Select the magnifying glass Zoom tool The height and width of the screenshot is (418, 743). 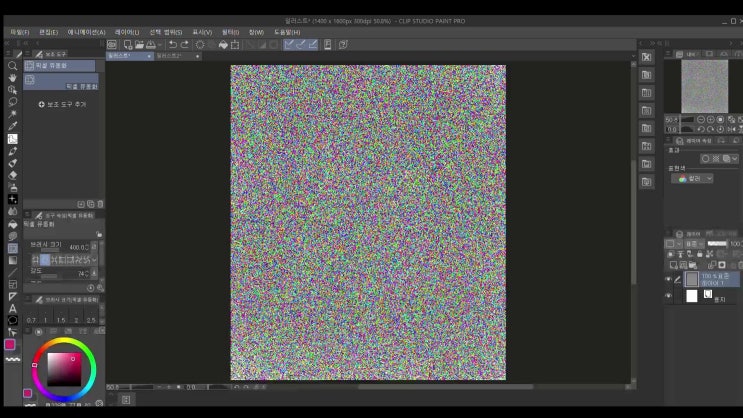[12, 65]
